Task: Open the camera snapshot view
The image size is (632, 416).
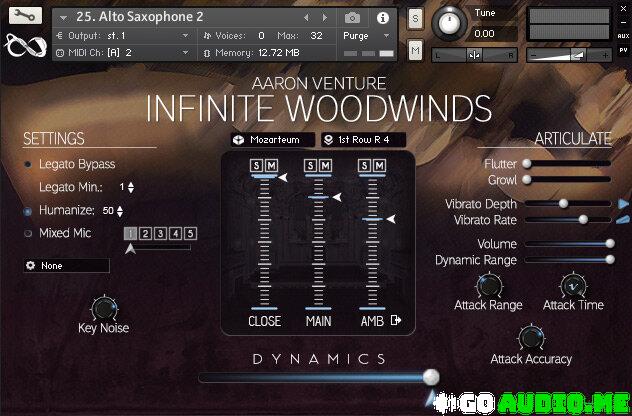Action: (x=353, y=17)
